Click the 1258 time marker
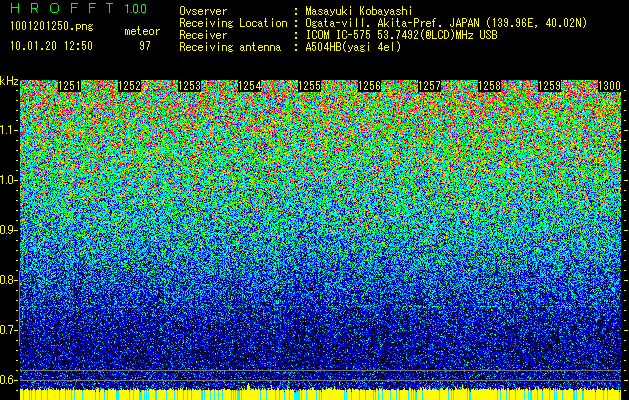 pos(490,86)
